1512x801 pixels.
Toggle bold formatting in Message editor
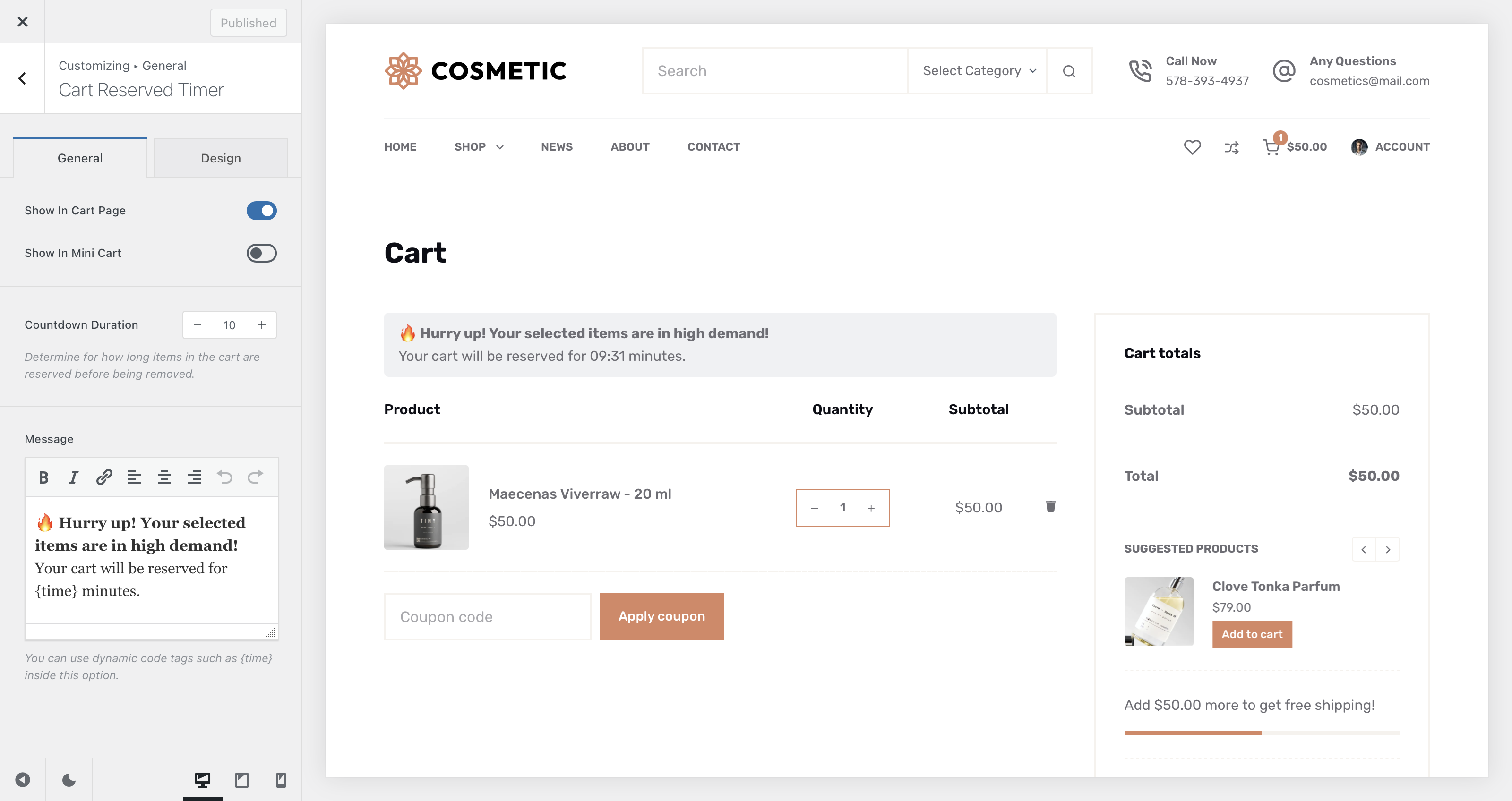click(x=43, y=477)
